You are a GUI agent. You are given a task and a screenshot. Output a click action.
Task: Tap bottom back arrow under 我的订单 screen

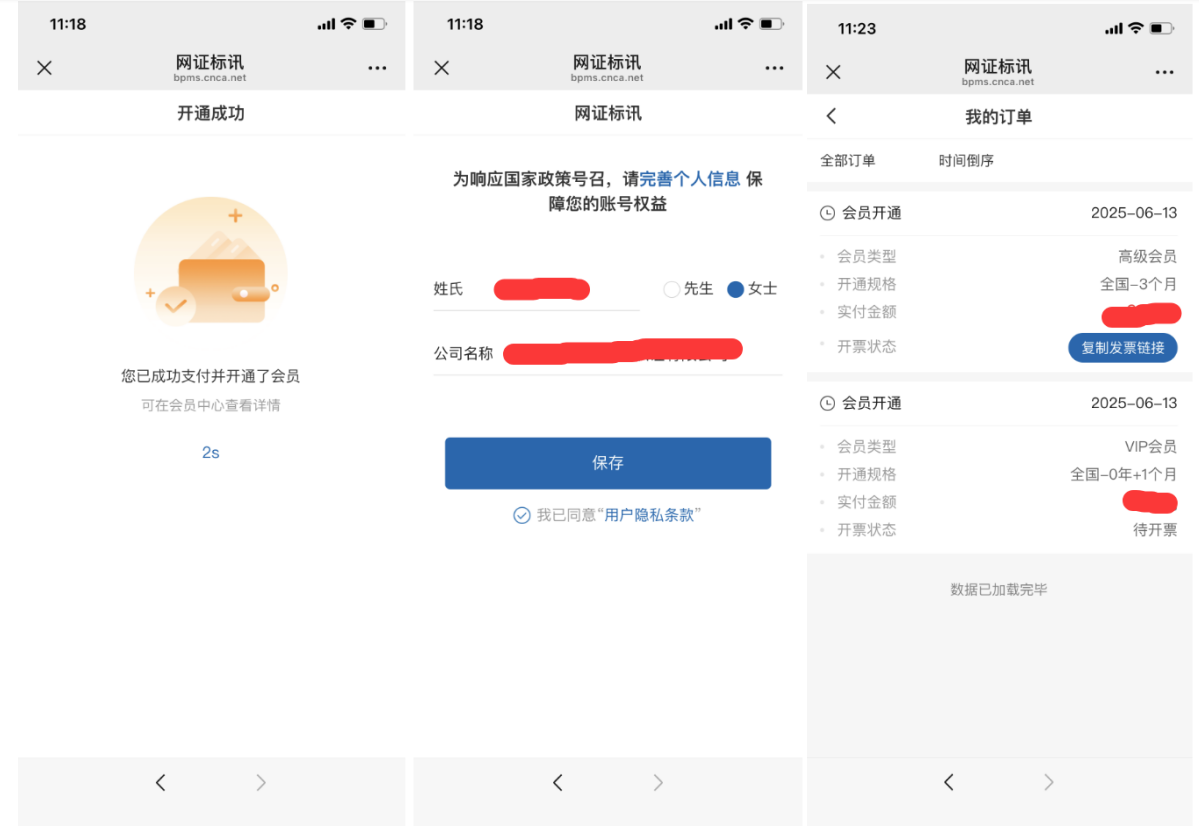pos(949,782)
